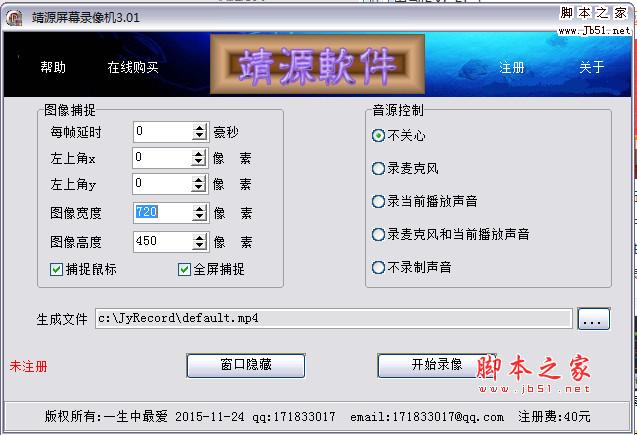This screenshot has width=637, height=435.
Task: Click the 注册费:40元 text
Action: click(x=554, y=416)
